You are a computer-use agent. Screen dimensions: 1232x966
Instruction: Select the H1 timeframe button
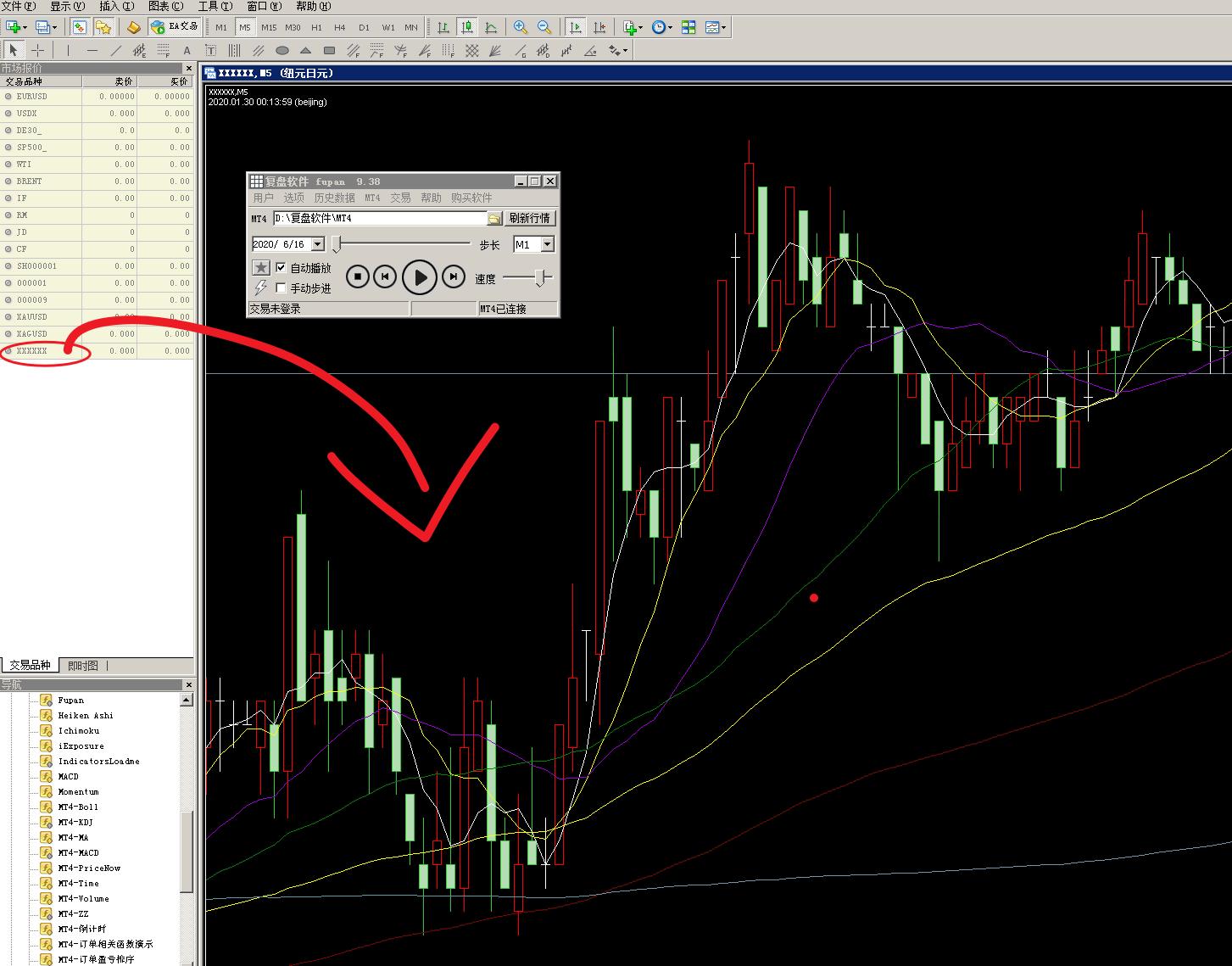(316, 27)
